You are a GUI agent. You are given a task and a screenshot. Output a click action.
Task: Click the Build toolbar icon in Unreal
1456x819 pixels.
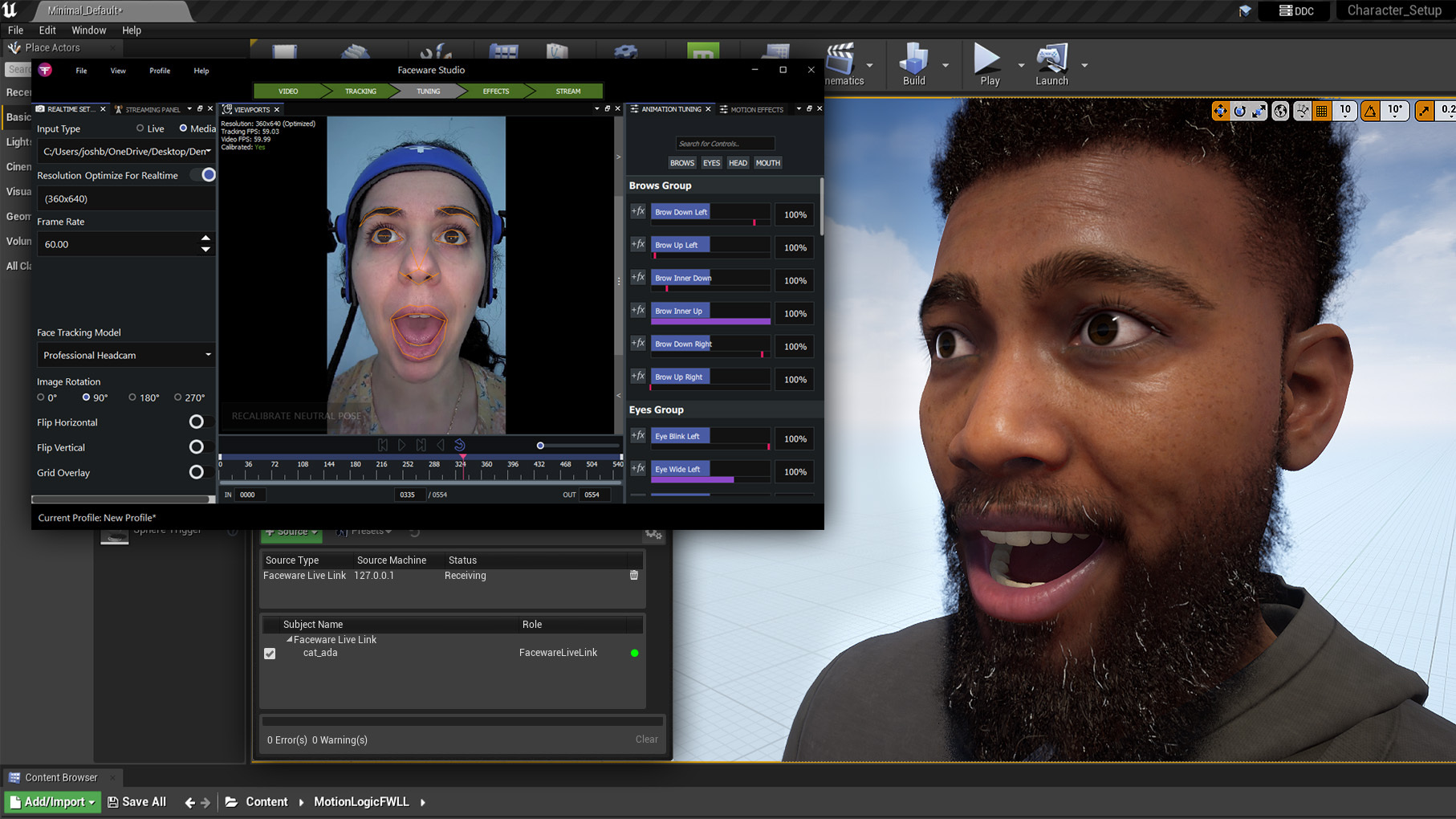(913, 59)
